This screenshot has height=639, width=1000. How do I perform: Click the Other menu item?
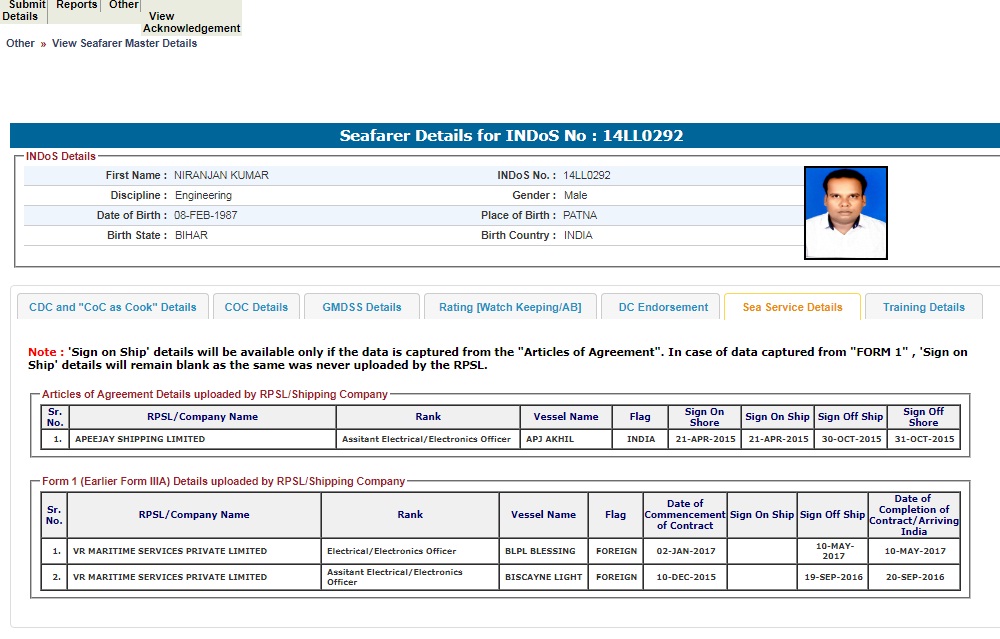tap(124, 6)
